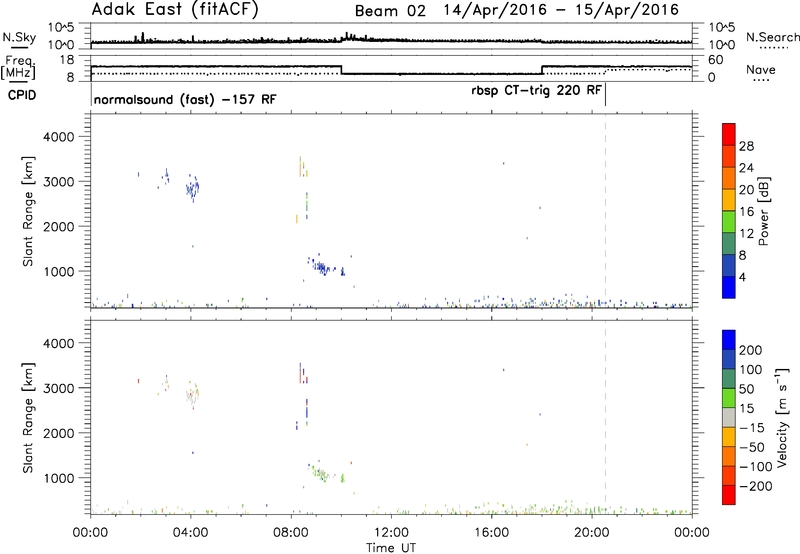Click the '20:00' time tick label

click(592, 533)
